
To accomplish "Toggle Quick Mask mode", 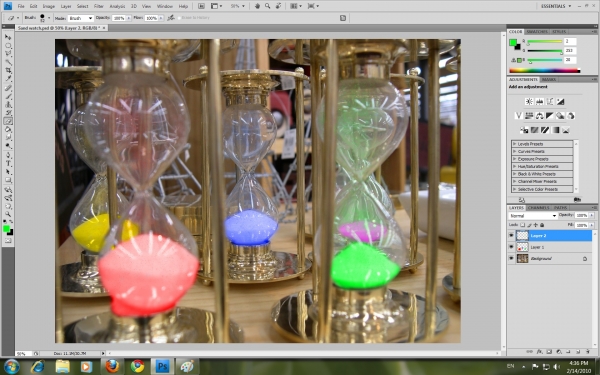I will tap(8, 241).
